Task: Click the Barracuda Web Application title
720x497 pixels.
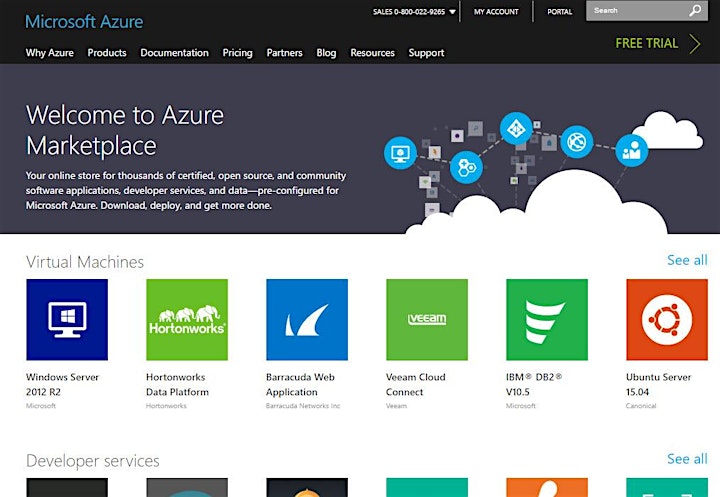Action: (x=300, y=384)
